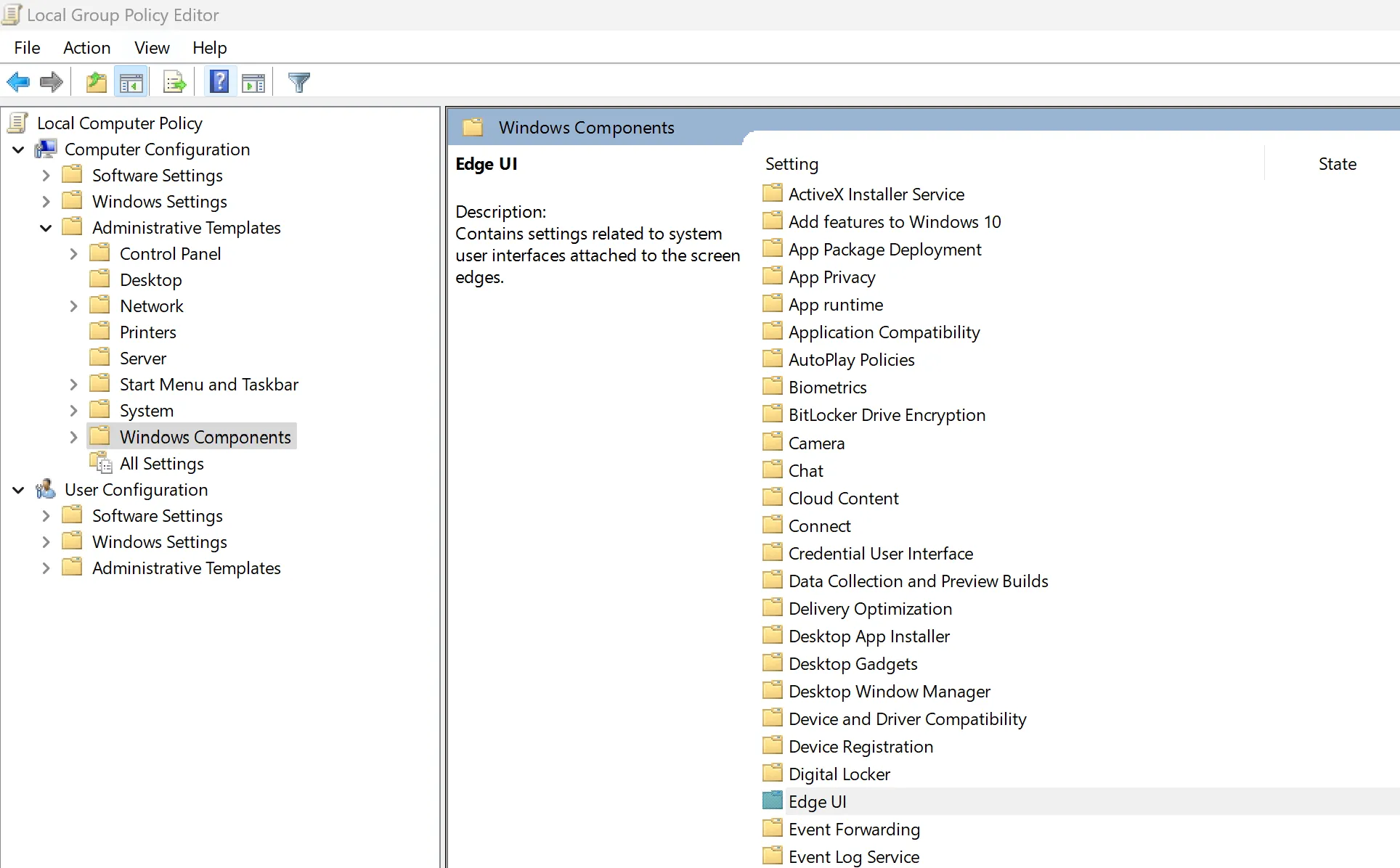
Task: Click the Up one level folder icon
Action: tap(96, 82)
